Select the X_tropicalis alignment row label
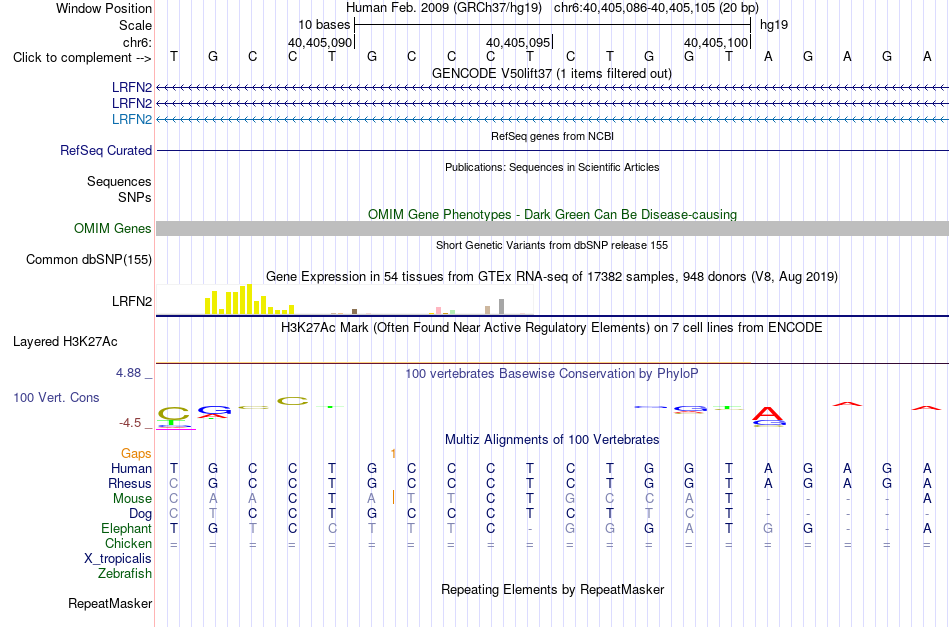Image resolution: width=950 pixels, height=627 pixels. (x=118, y=559)
